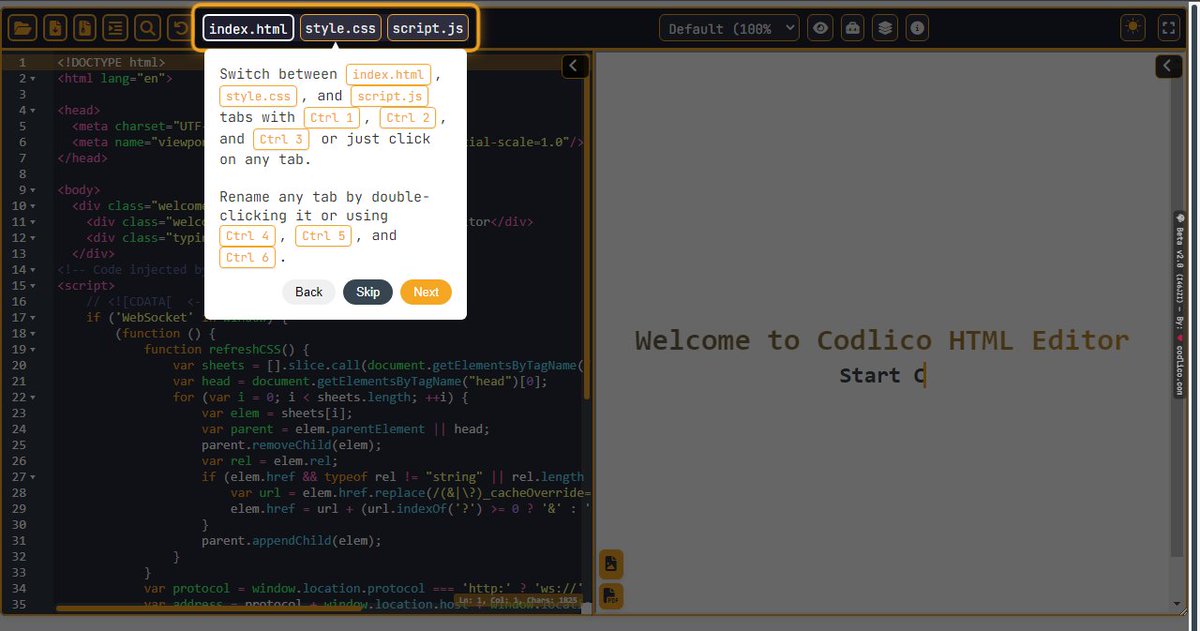
Task: Click the download file icon
Action: (x=55, y=28)
